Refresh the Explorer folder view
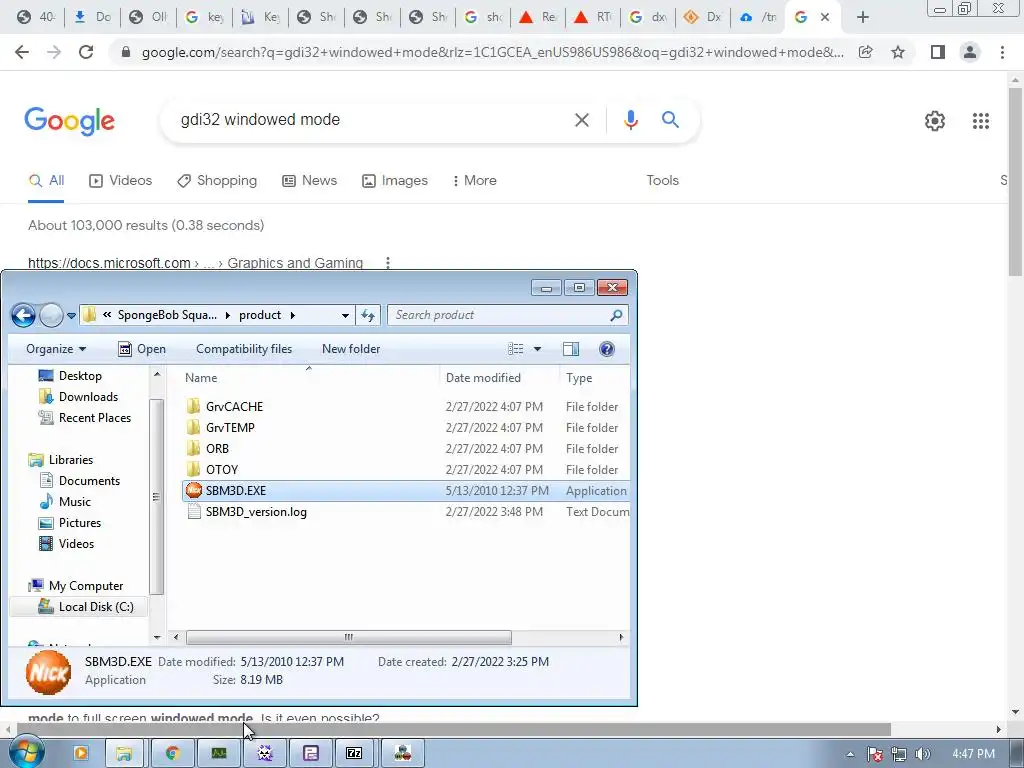This screenshot has width=1024, height=768. (368, 315)
